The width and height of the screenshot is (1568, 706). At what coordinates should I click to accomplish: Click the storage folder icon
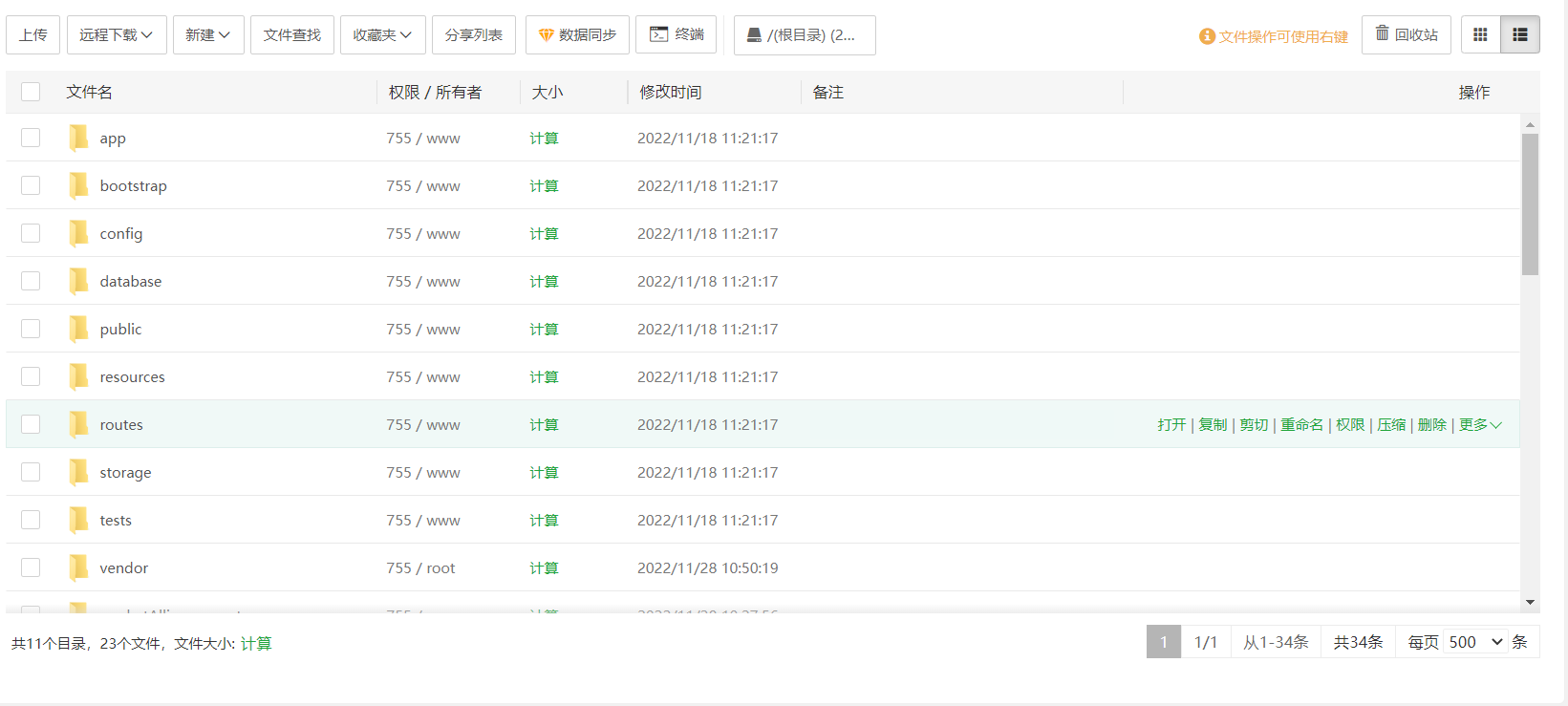click(x=78, y=472)
